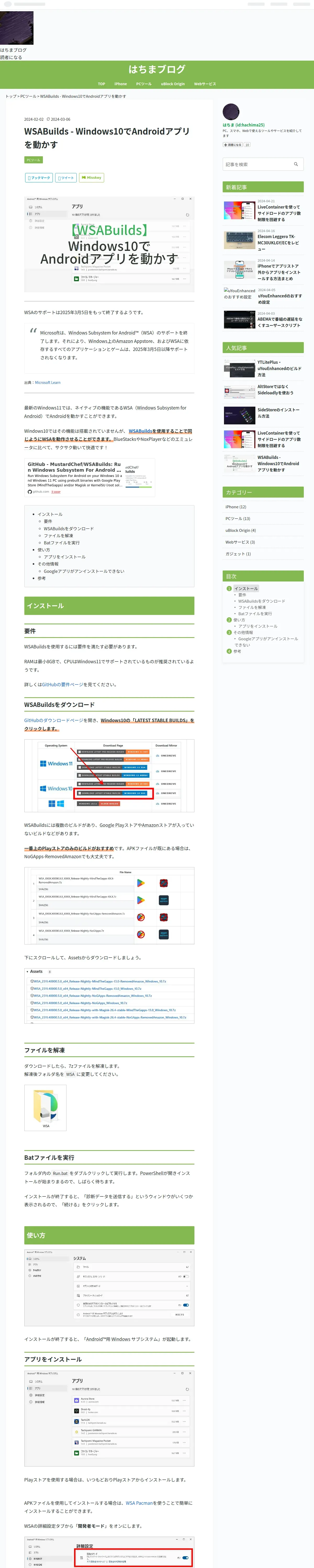
Task: Click the ブックマーク share button
Action: point(38,178)
